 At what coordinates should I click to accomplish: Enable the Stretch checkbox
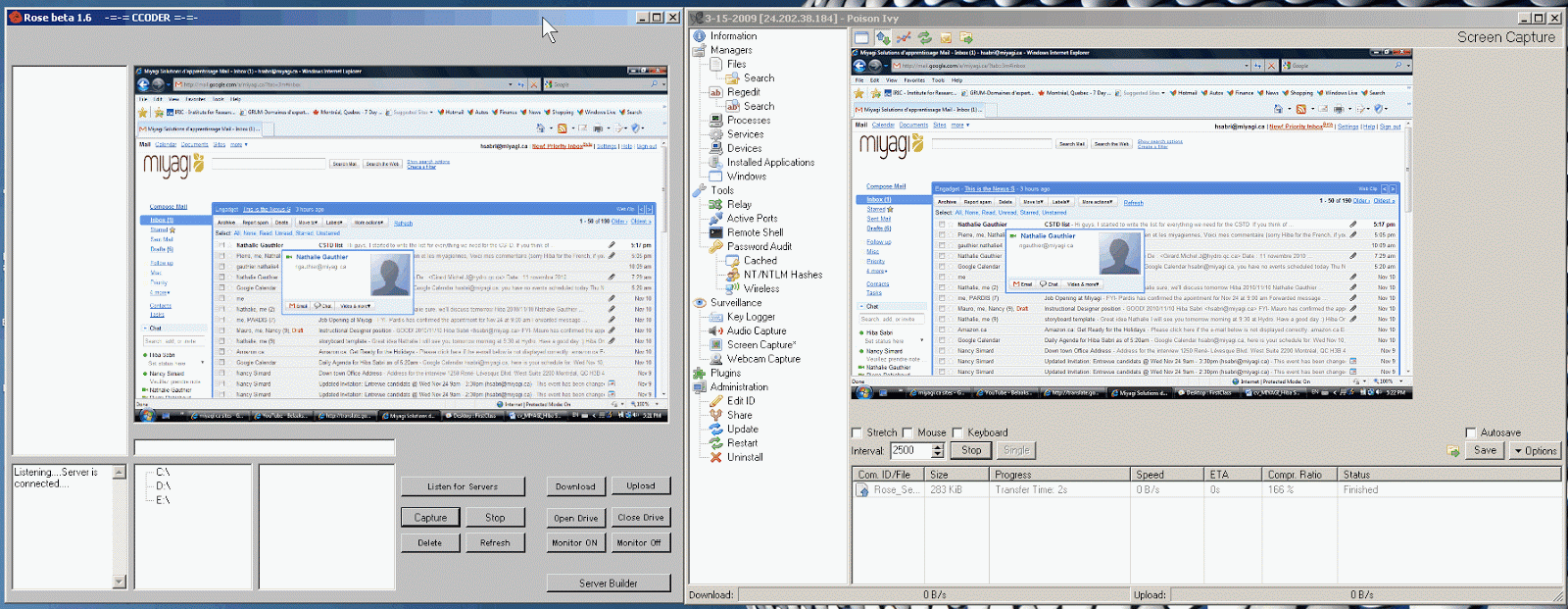coord(857,432)
